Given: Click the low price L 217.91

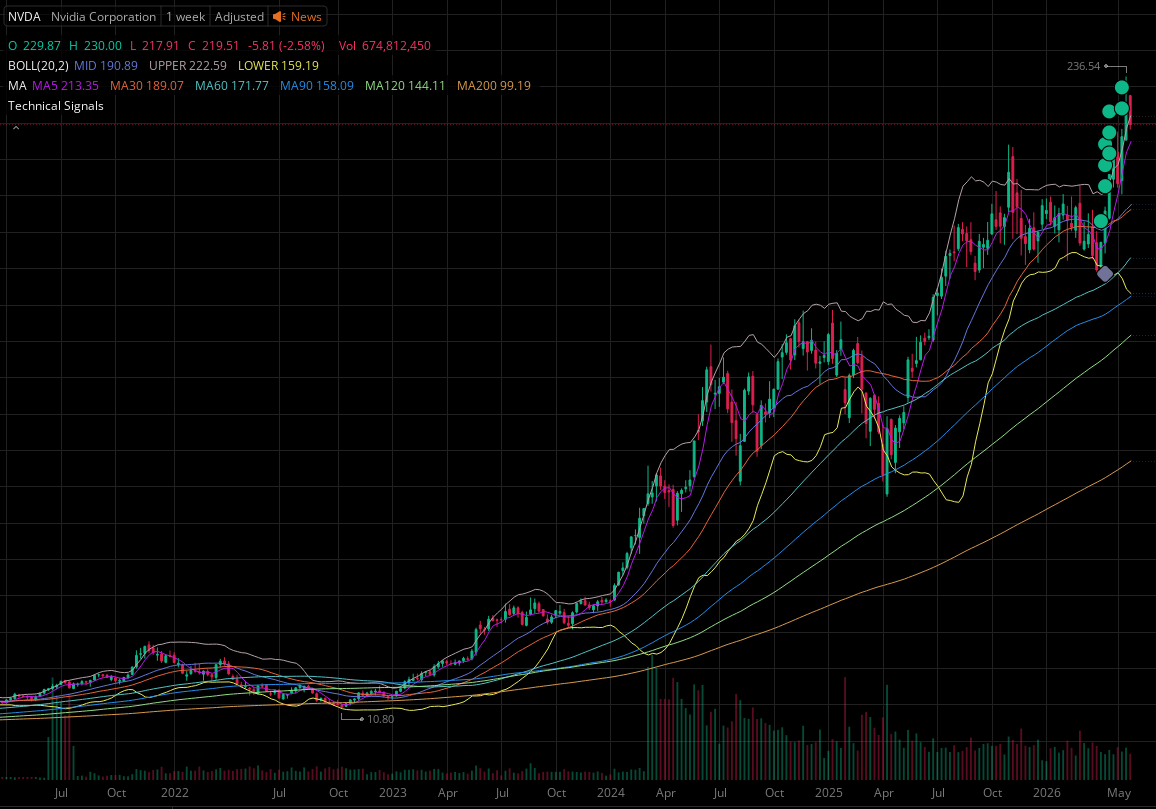Looking at the screenshot, I should tap(154, 46).
